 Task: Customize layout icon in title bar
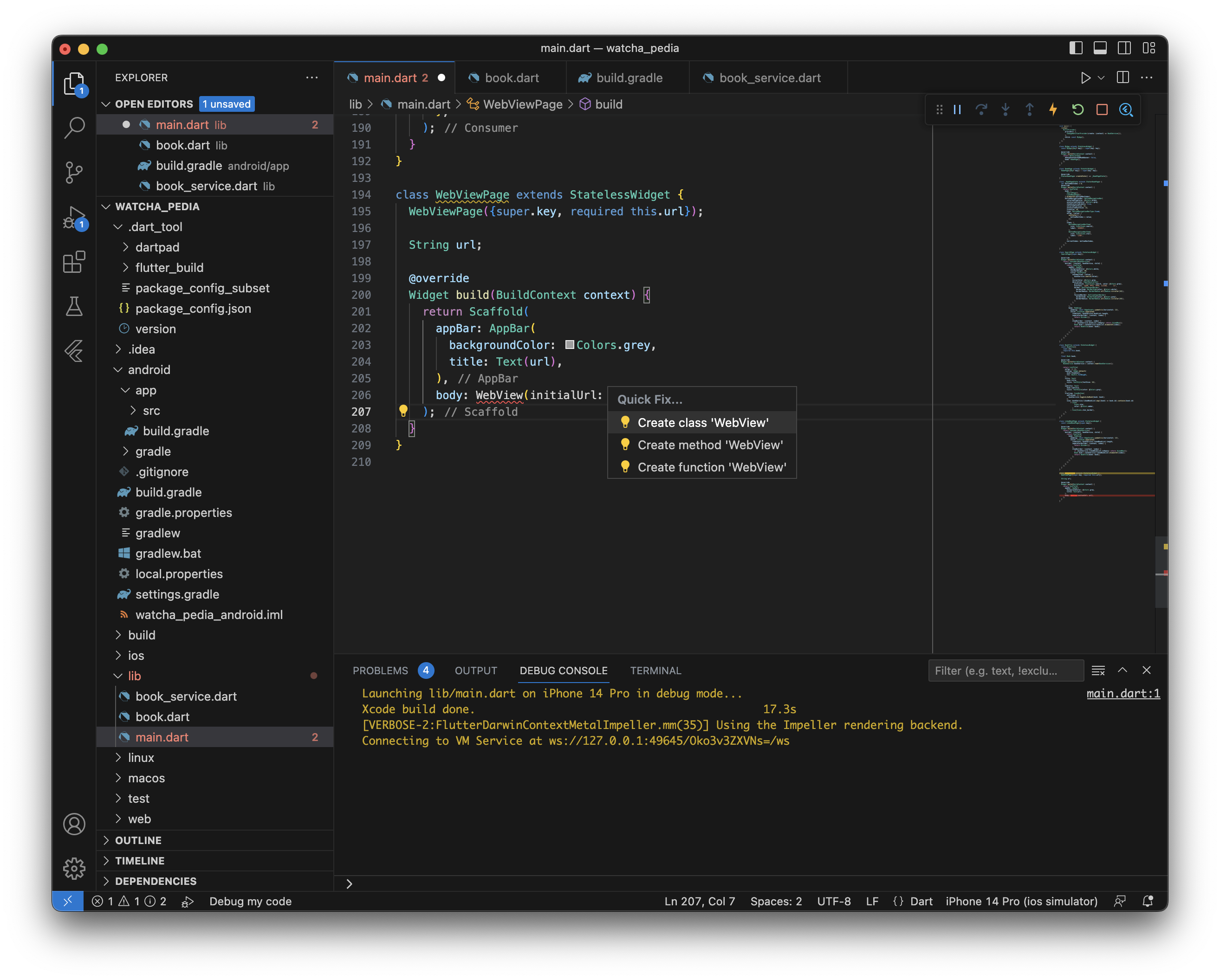pos(1149,48)
